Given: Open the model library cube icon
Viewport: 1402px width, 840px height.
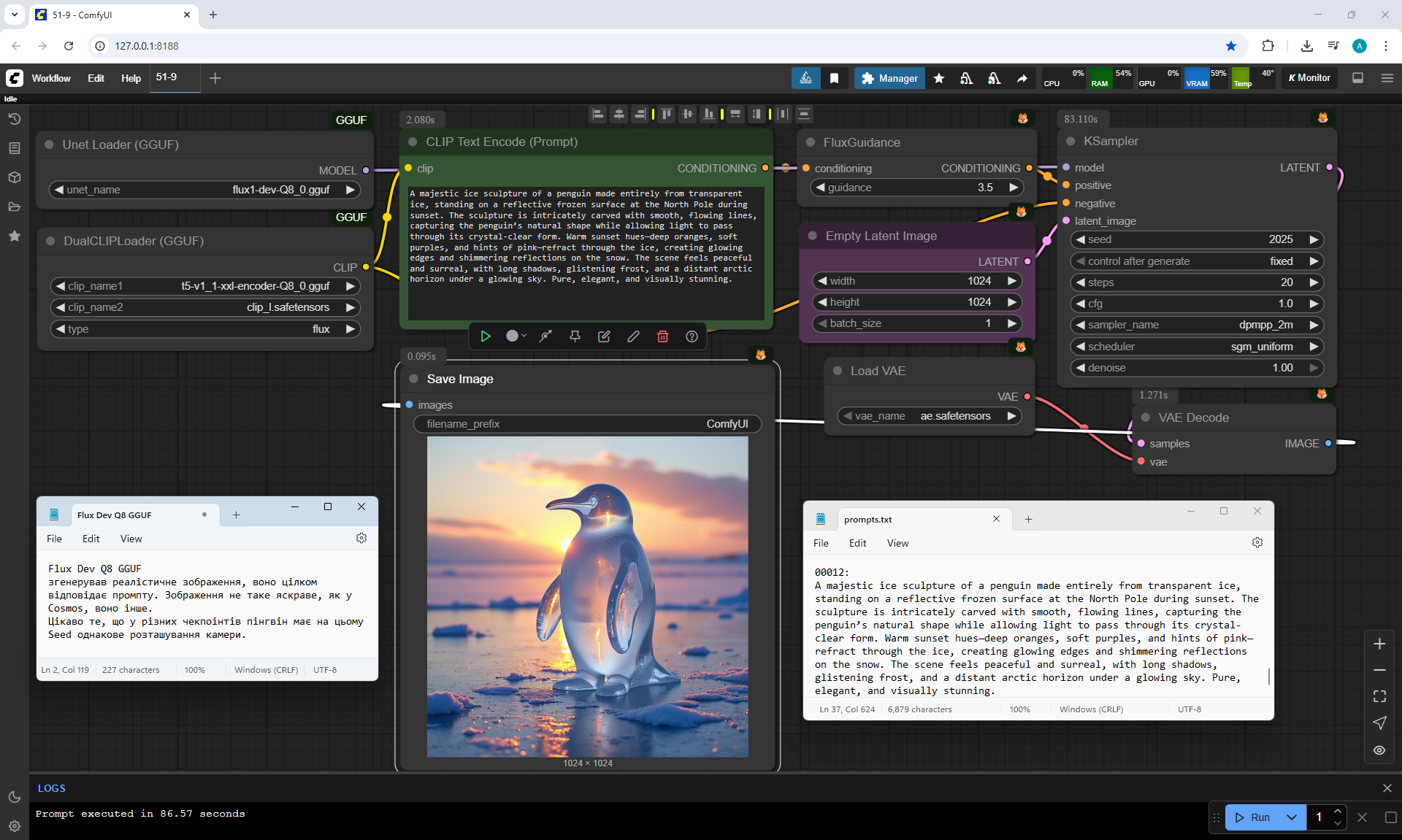Looking at the screenshot, I should [x=14, y=177].
